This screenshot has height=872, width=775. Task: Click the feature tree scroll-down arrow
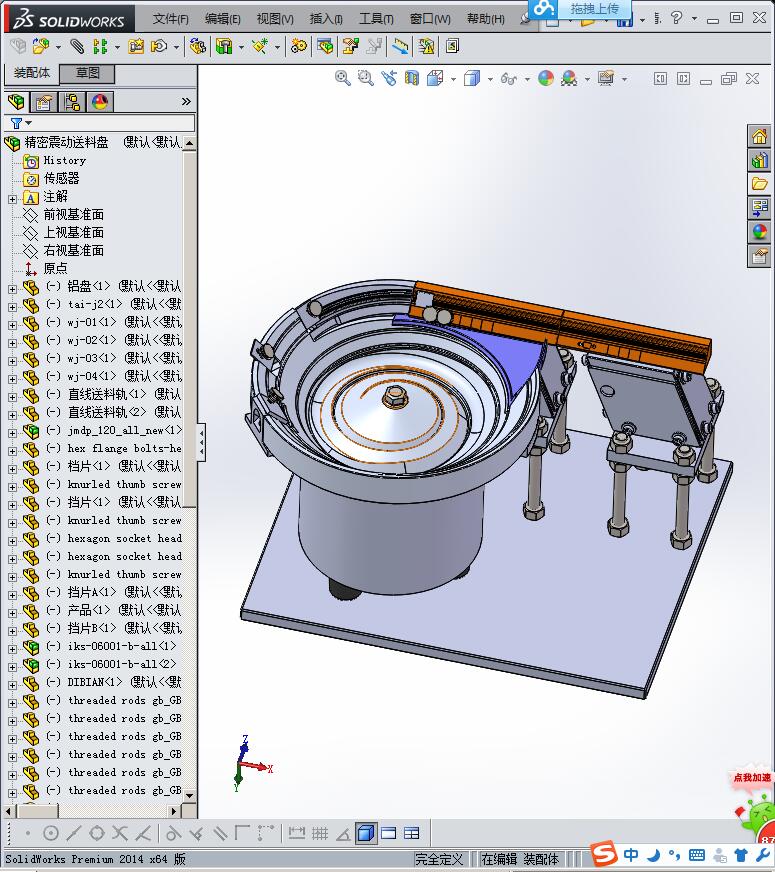click(x=190, y=795)
